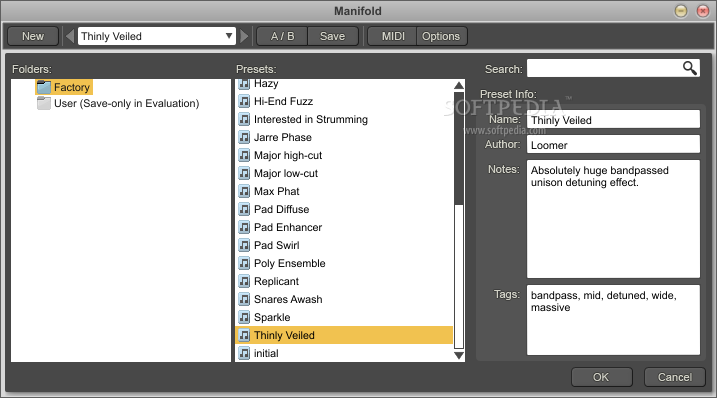The width and height of the screenshot is (717, 398).
Task: Click the Factory folder icon
Action: coord(44,87)
